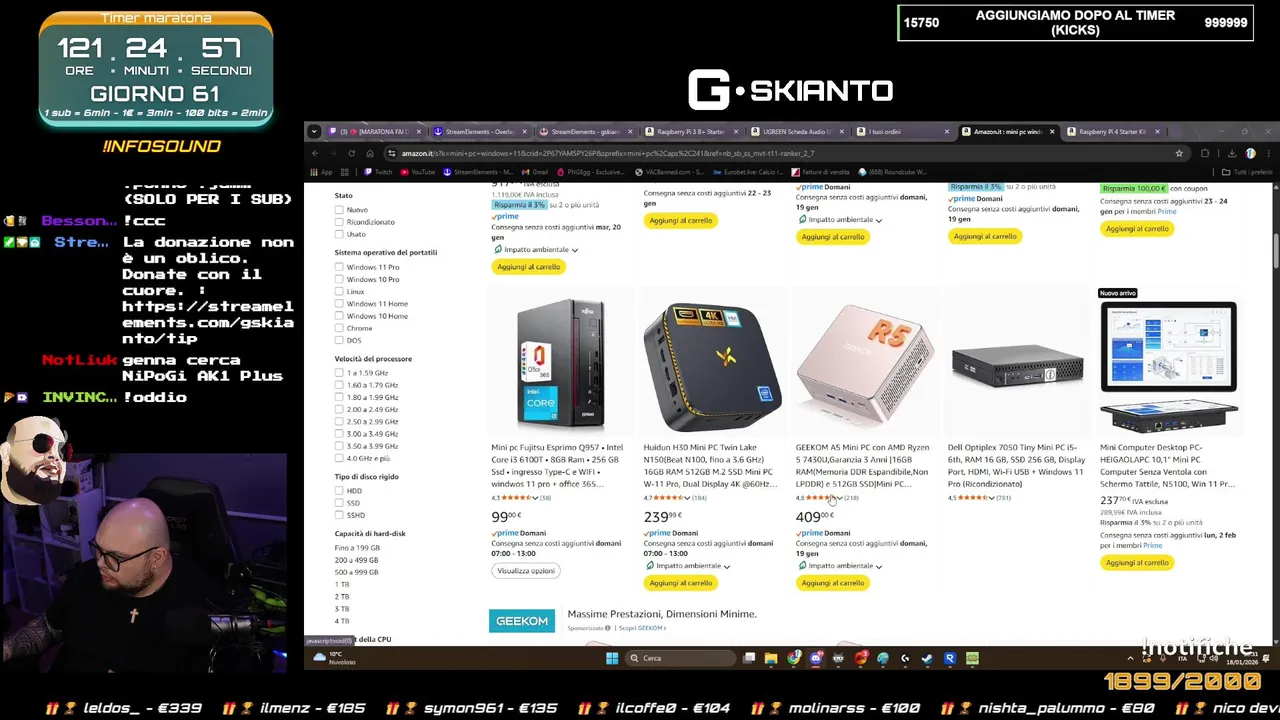Screen dimensions: 1280x720
Task: Open File Explorer from taskbar
Action: coord(771,658)
